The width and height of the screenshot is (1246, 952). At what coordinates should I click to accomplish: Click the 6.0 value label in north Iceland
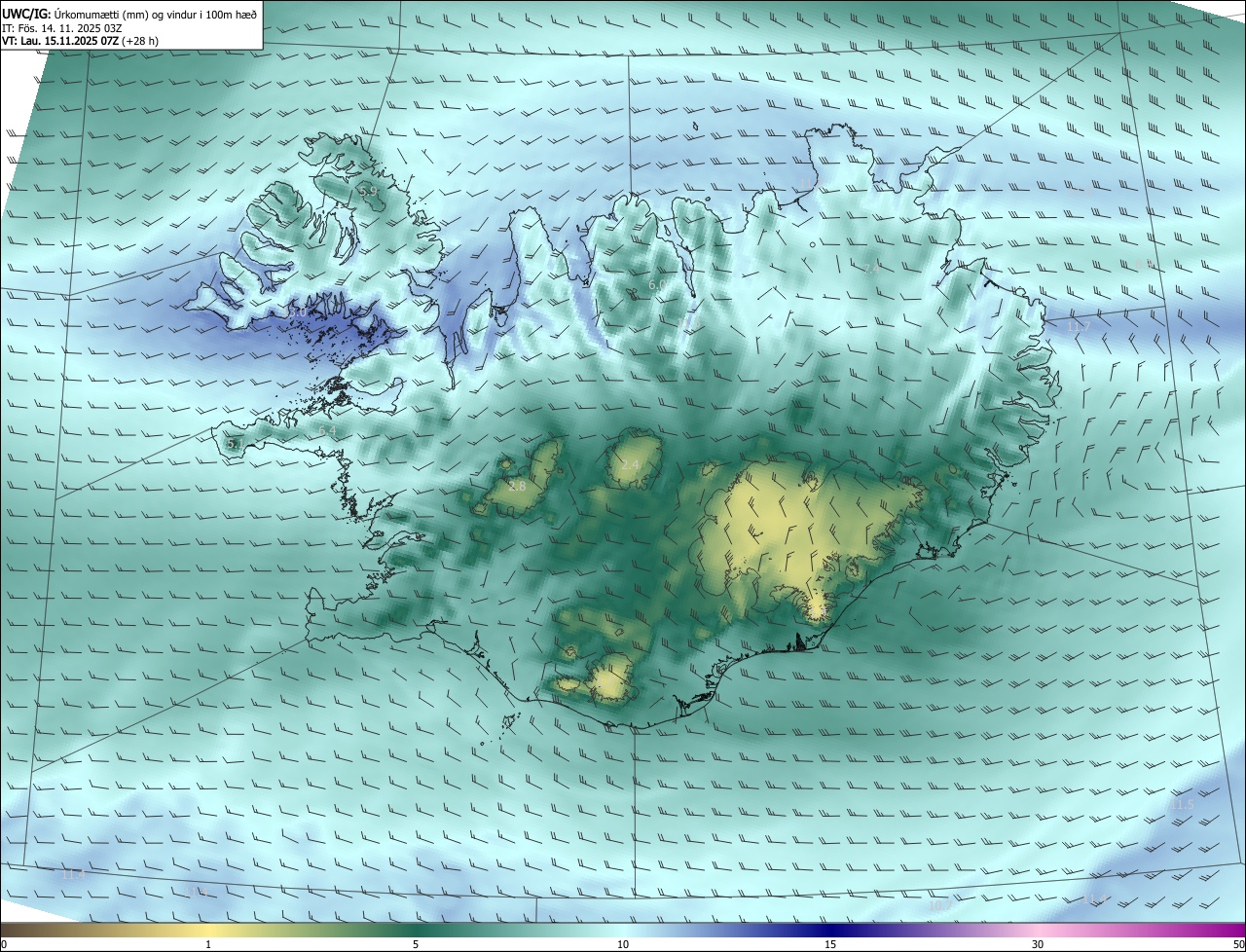click(x=657, y=284)
